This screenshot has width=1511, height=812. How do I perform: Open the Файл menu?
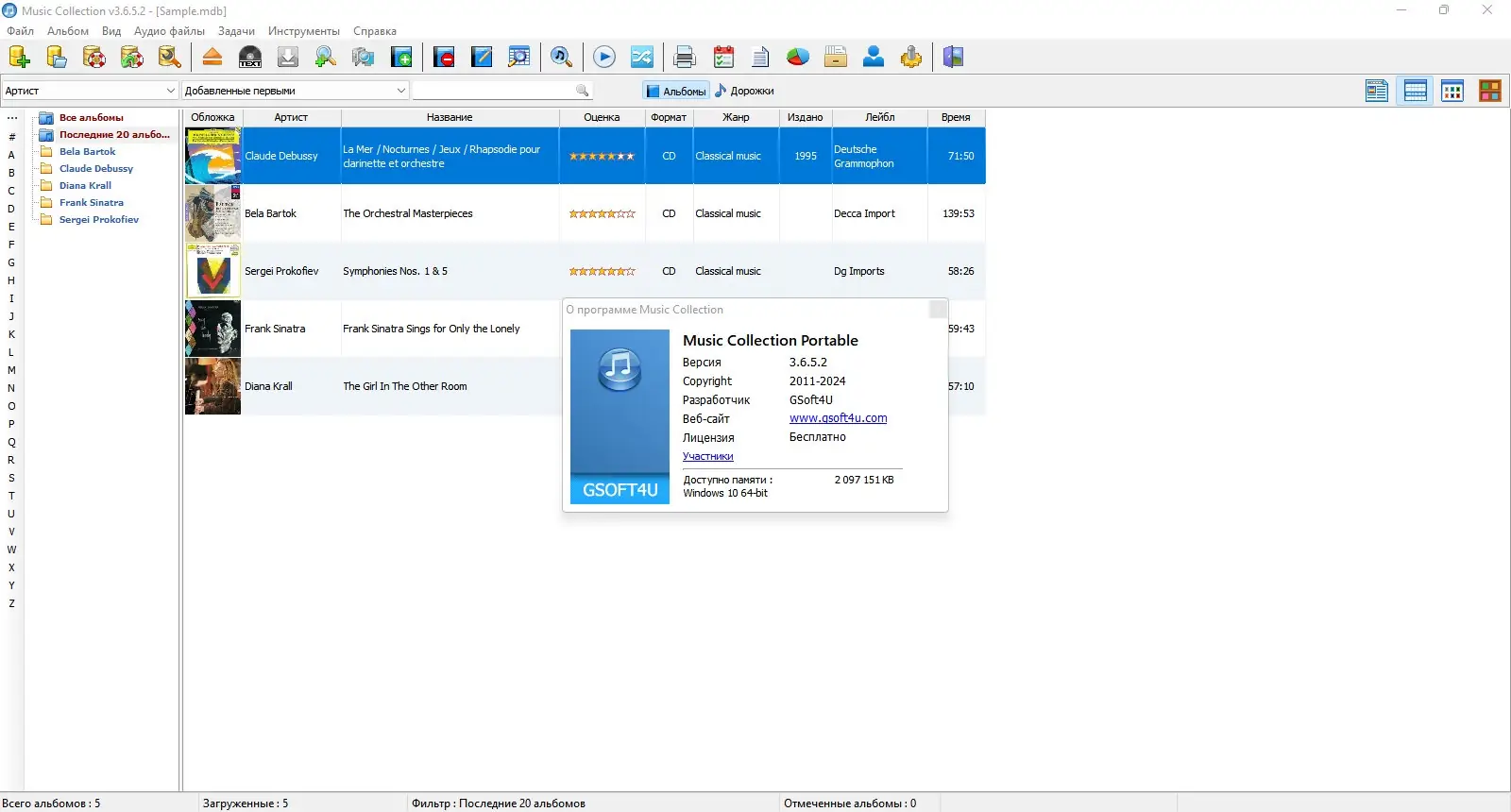pos(20,31)
